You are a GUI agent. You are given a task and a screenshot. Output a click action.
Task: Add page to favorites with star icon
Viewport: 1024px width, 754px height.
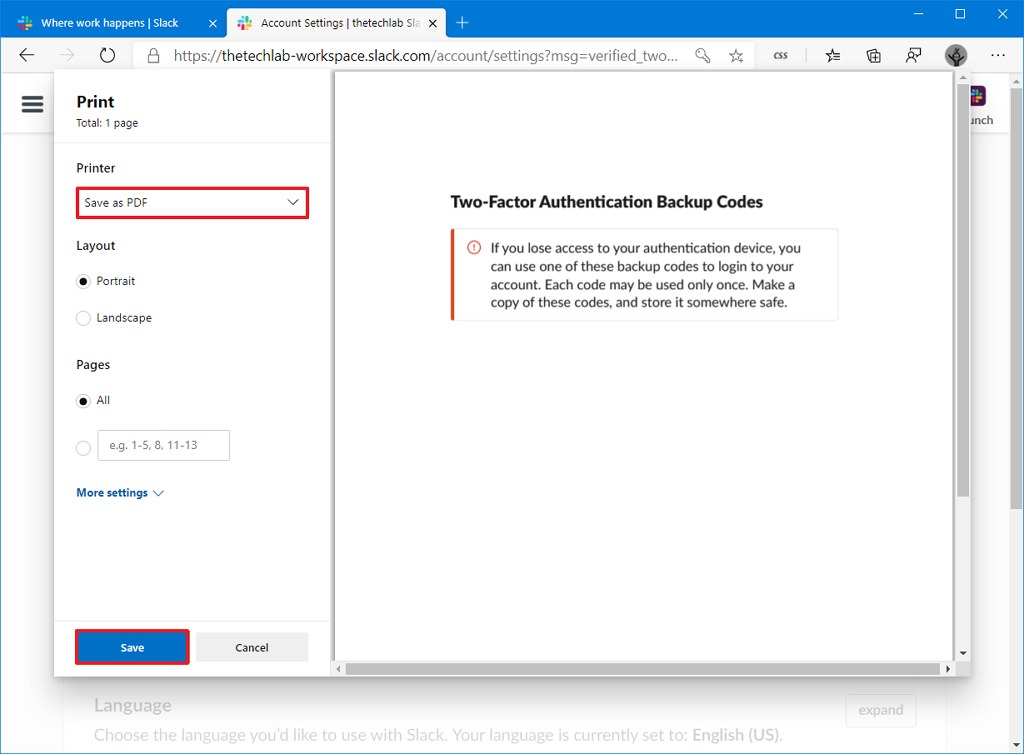tap(736, 56)
